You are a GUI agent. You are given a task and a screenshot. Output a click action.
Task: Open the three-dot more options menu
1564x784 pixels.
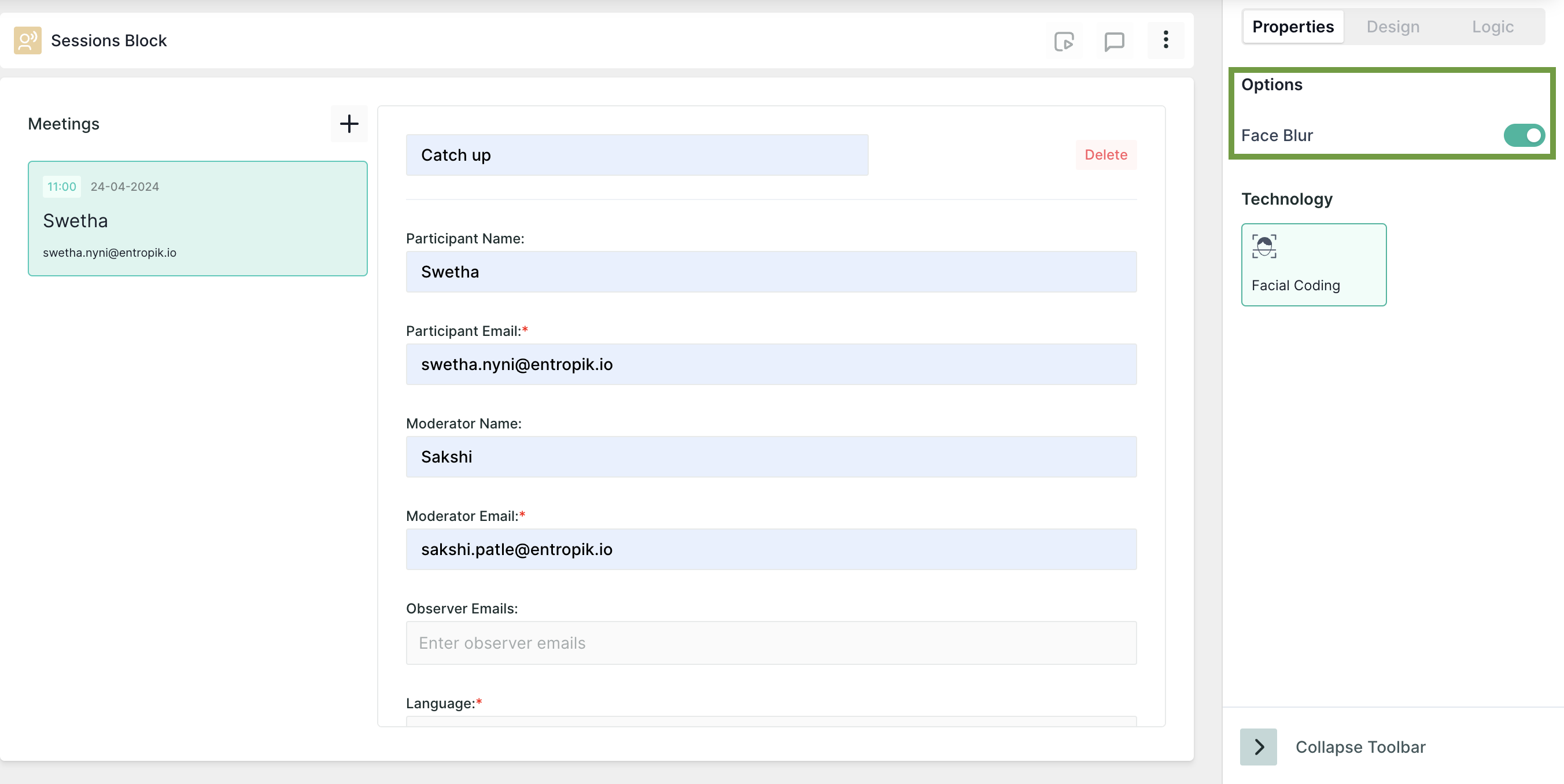tap(1165, 40)
